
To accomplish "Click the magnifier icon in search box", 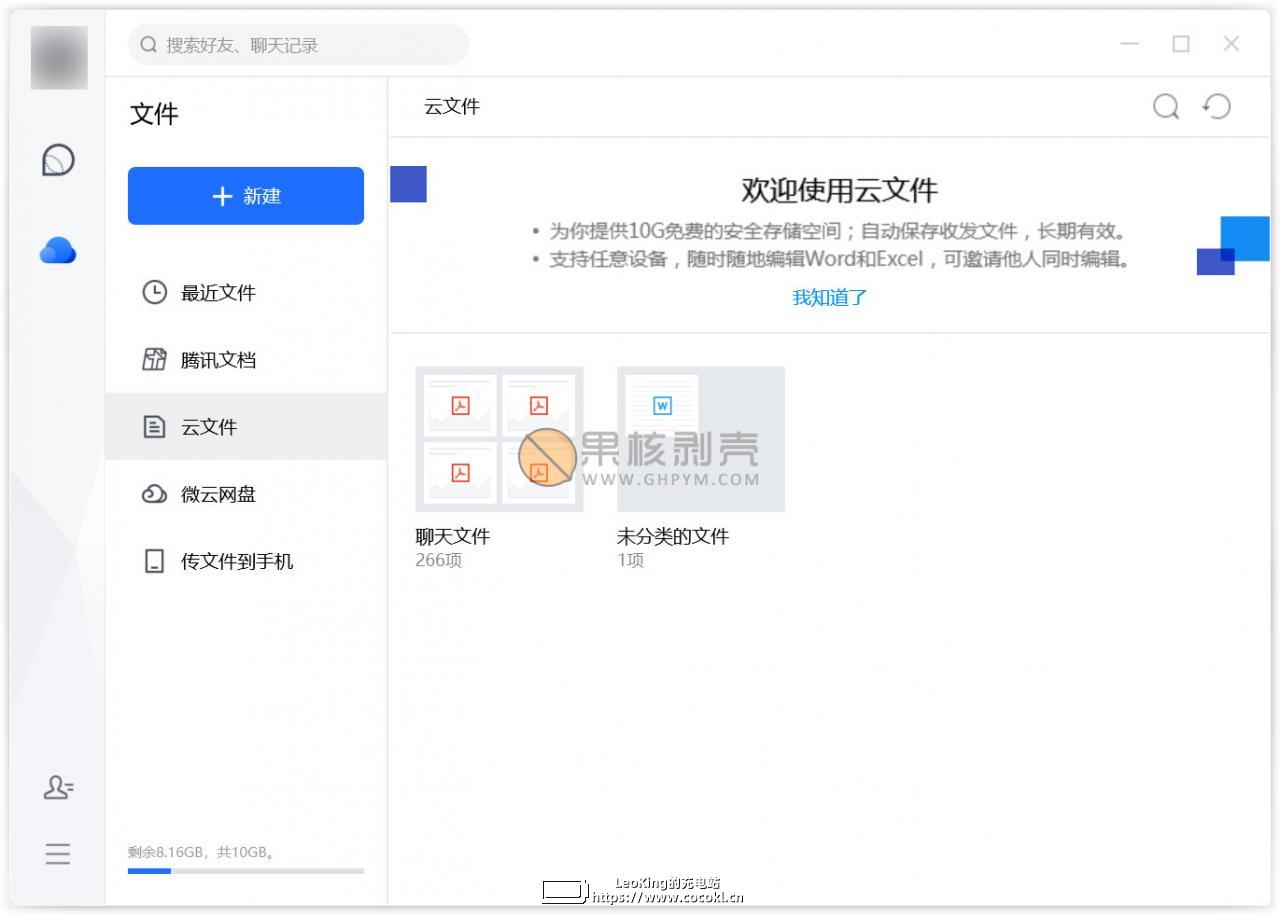I will coord(149,45).
